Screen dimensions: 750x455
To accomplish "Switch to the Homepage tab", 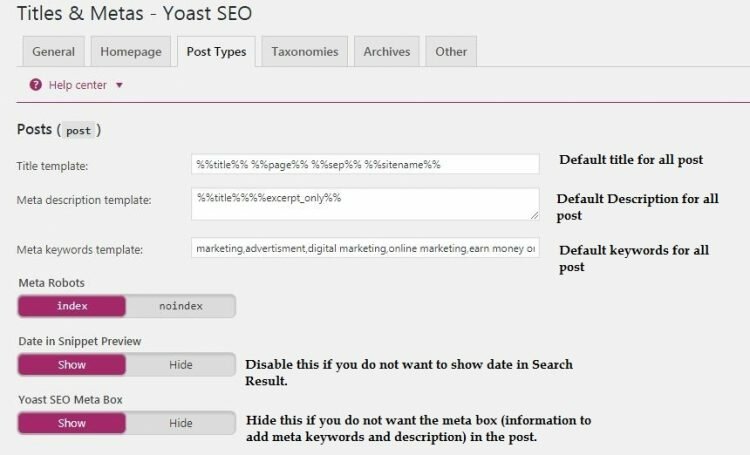I will pyautogui.click(x=131, y=51).
